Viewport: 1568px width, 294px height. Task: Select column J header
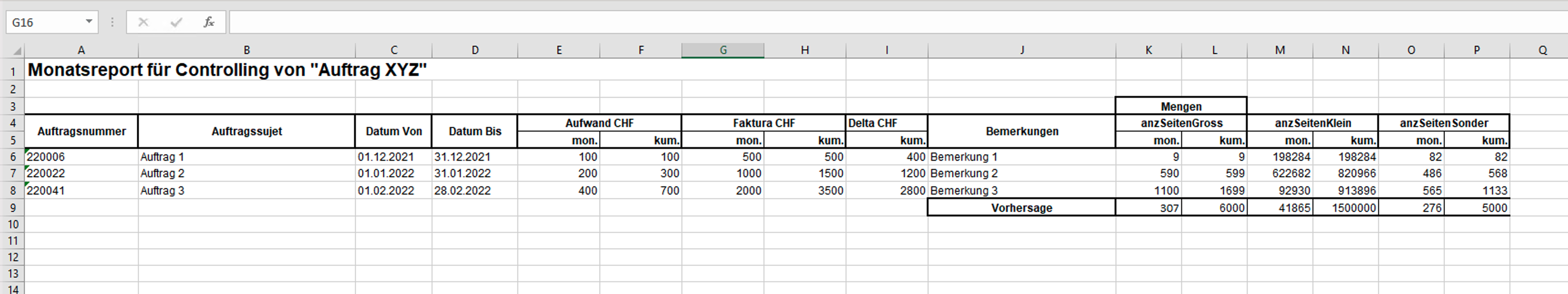point(1022,51)
